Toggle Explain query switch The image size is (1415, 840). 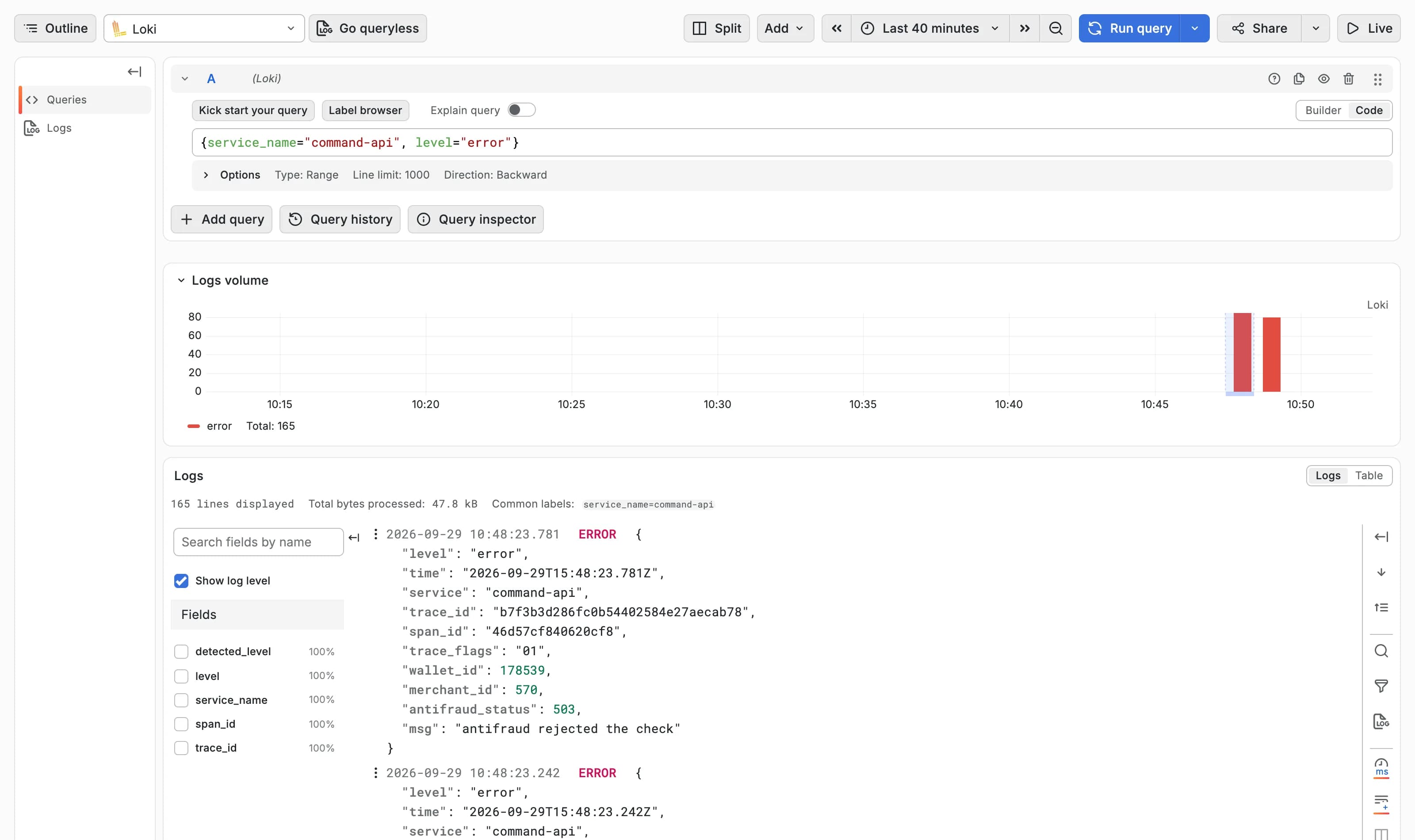click(x=521, y=110)
